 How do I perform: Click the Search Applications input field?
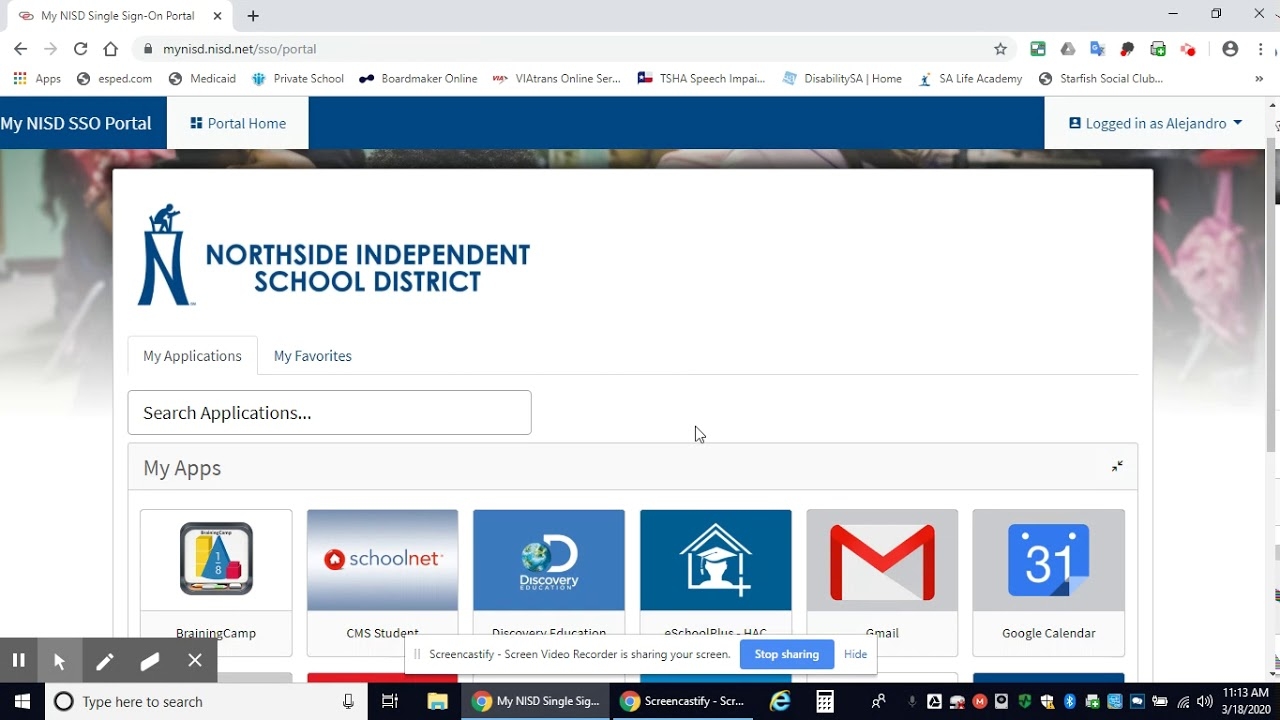point(329,413)
